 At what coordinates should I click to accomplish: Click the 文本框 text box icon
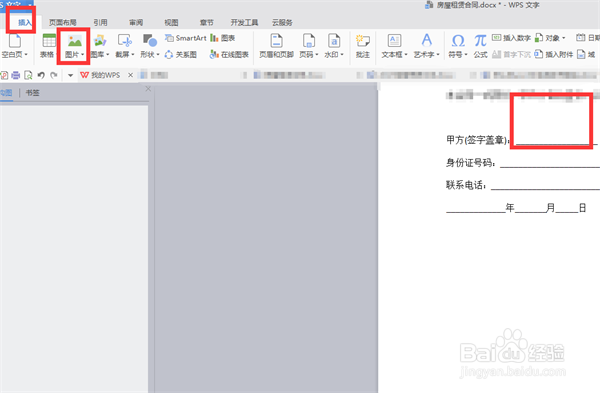(x=394, y=41)
